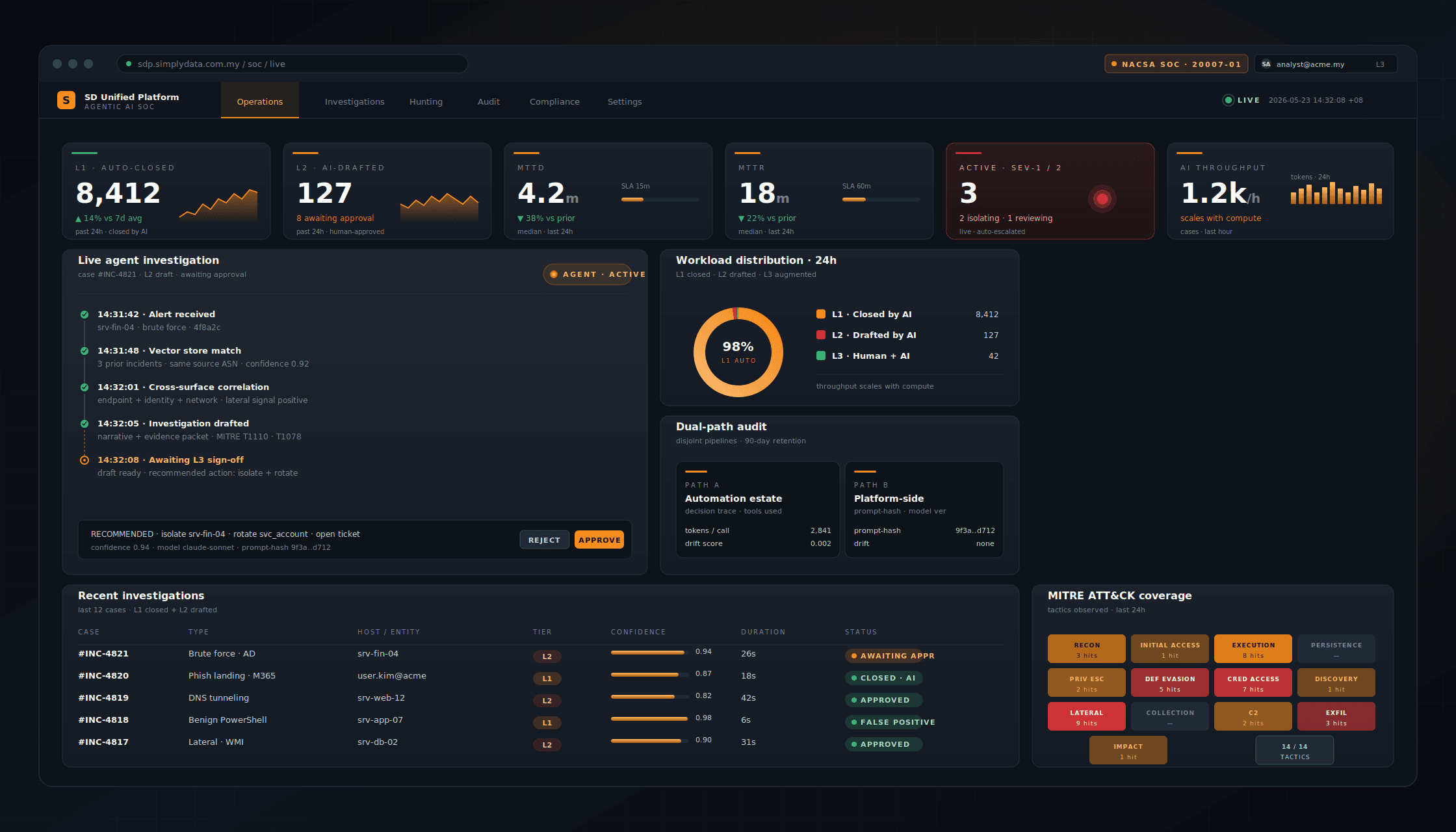1456x832 pixels.
Task: Click the L2 tier badge for #INC-4821
Action: tap(547, 656)
